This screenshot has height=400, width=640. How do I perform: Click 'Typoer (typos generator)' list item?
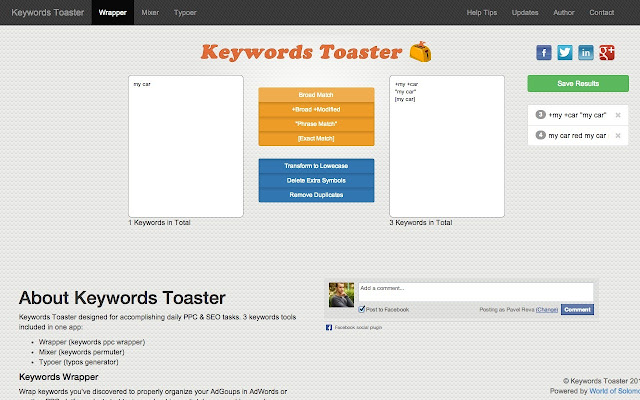click(79, 362)
